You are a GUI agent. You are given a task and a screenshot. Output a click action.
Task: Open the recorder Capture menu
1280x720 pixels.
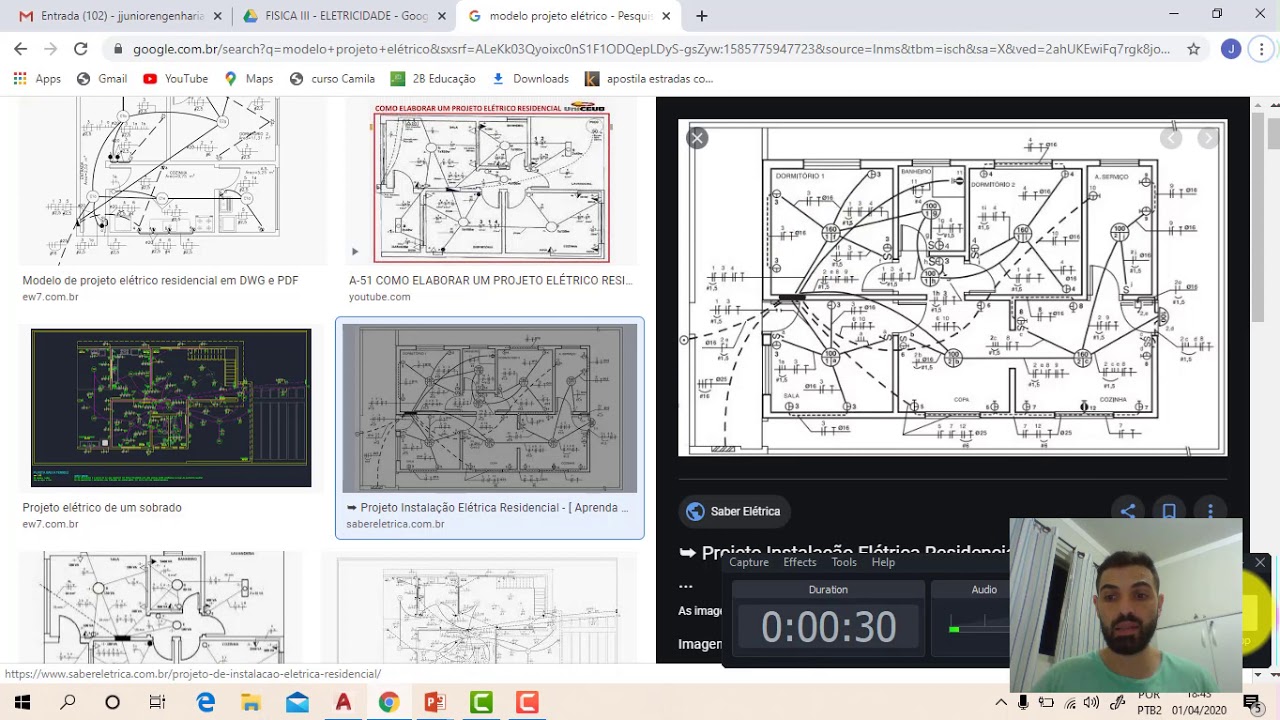749,562
